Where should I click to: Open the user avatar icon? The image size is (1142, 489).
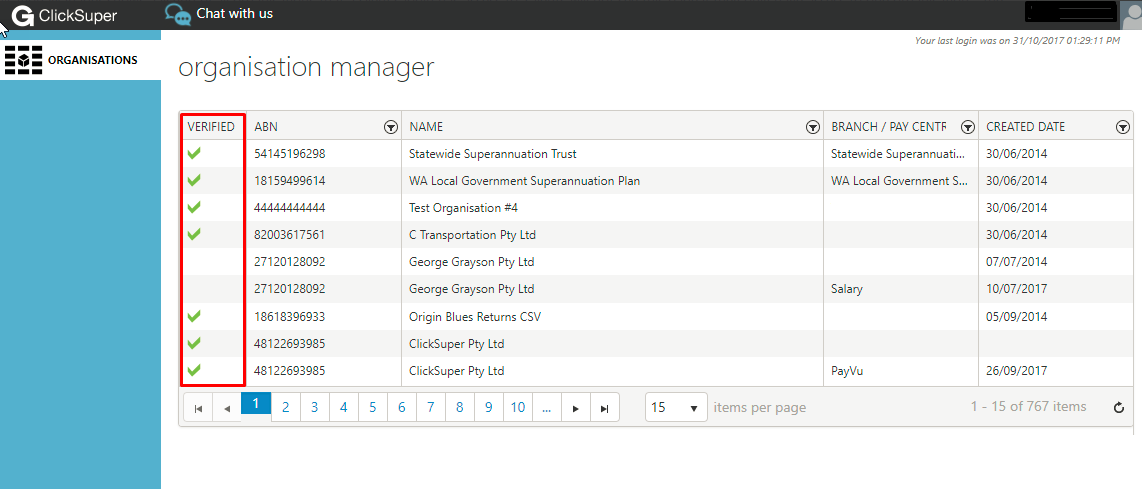(x=1131, y=15)
